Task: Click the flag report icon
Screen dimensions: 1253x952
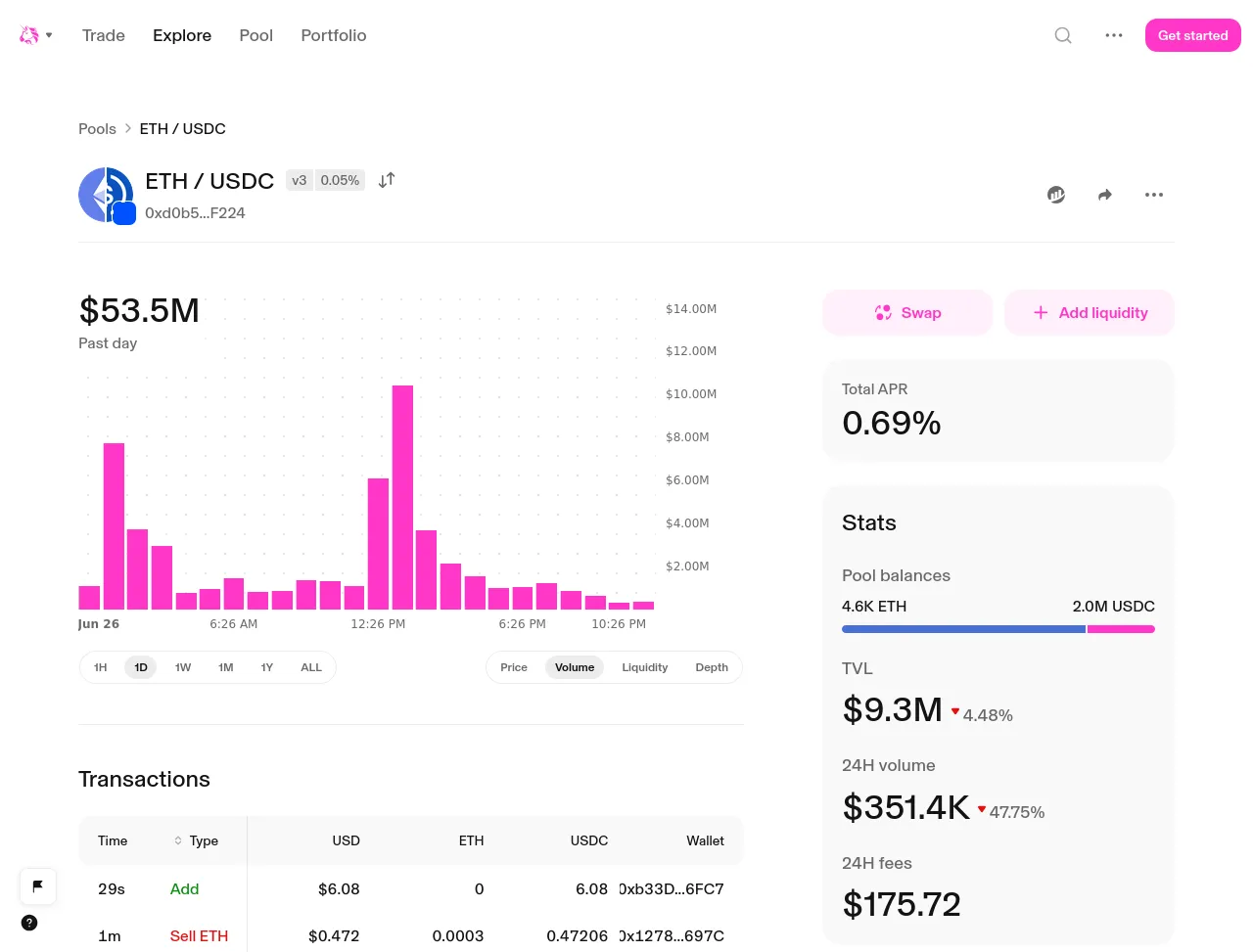Action: 38,886
